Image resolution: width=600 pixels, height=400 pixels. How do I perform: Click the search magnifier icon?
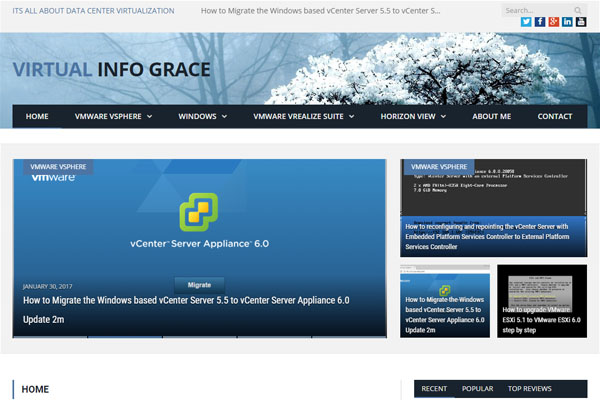click(x=578, y=10)
